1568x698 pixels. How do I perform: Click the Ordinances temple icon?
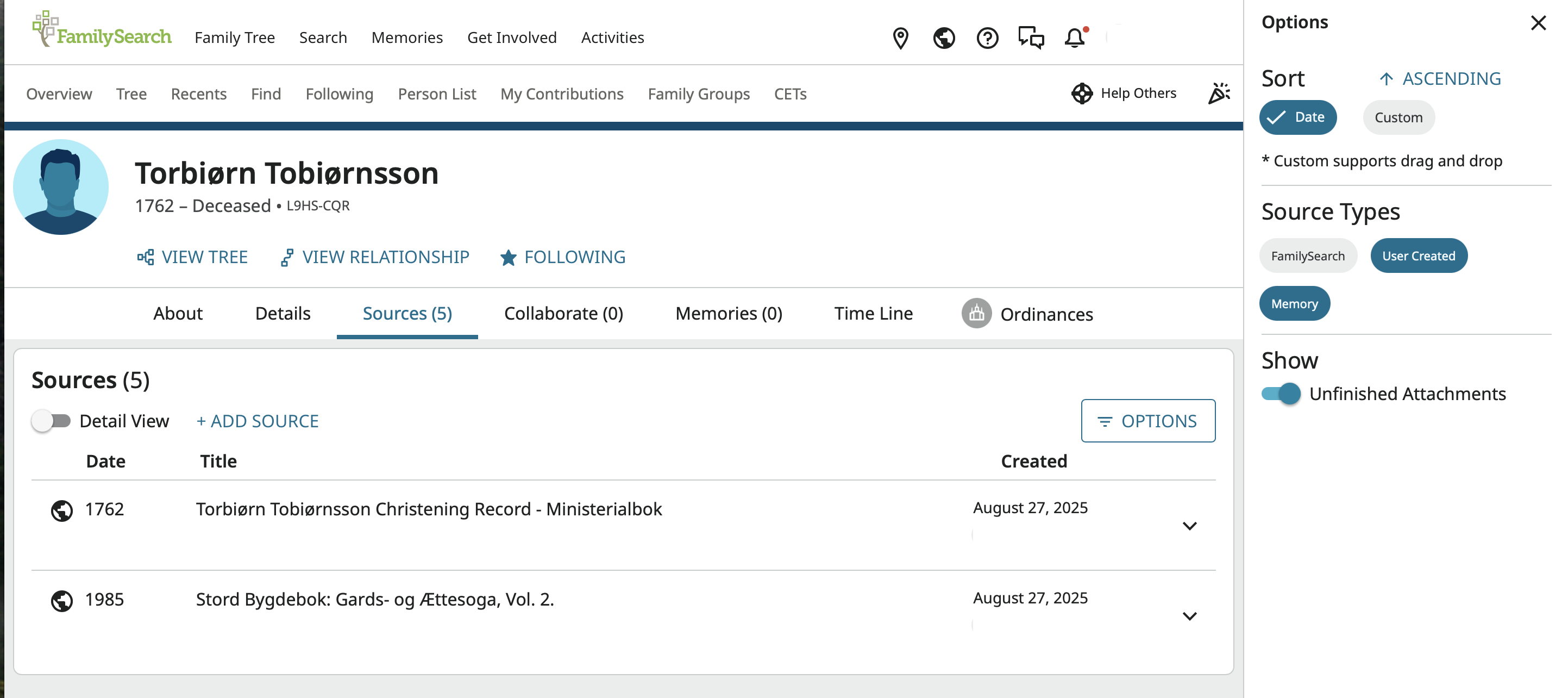pos(976,313)
